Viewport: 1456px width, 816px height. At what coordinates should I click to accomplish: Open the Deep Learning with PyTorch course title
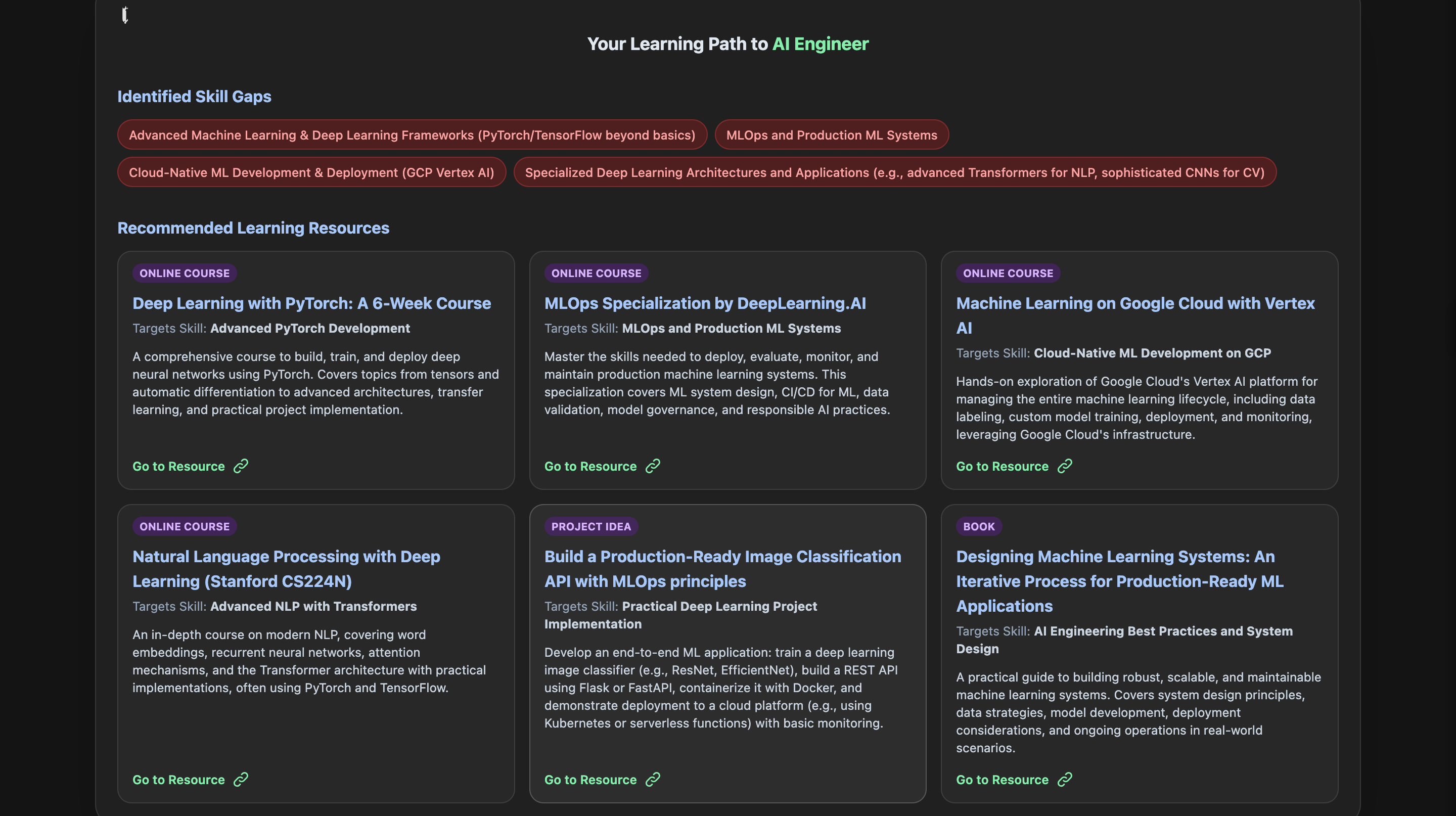[x=311, y=303]
